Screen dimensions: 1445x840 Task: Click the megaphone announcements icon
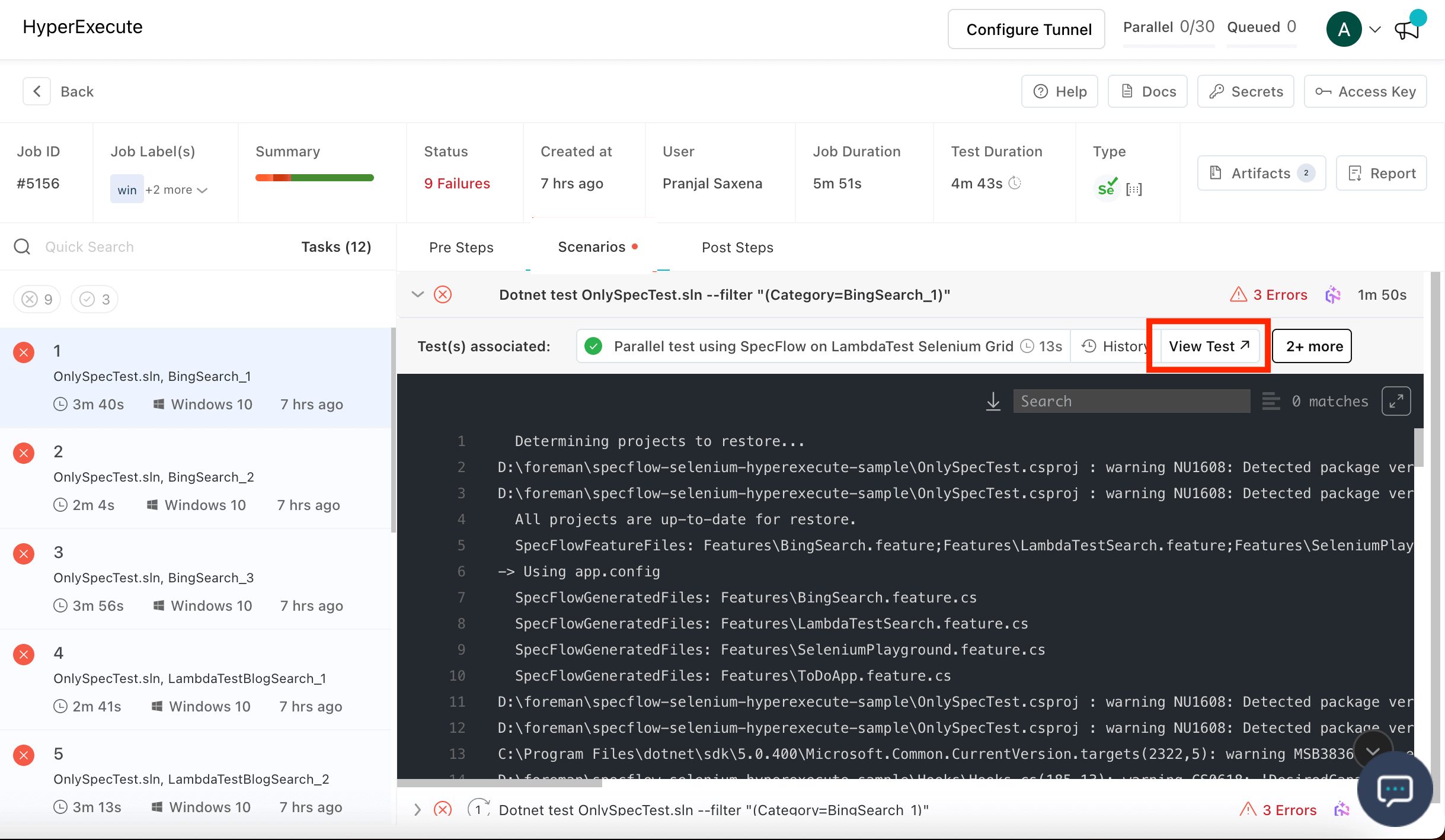pyautogui.click(x=1406, y=29)
